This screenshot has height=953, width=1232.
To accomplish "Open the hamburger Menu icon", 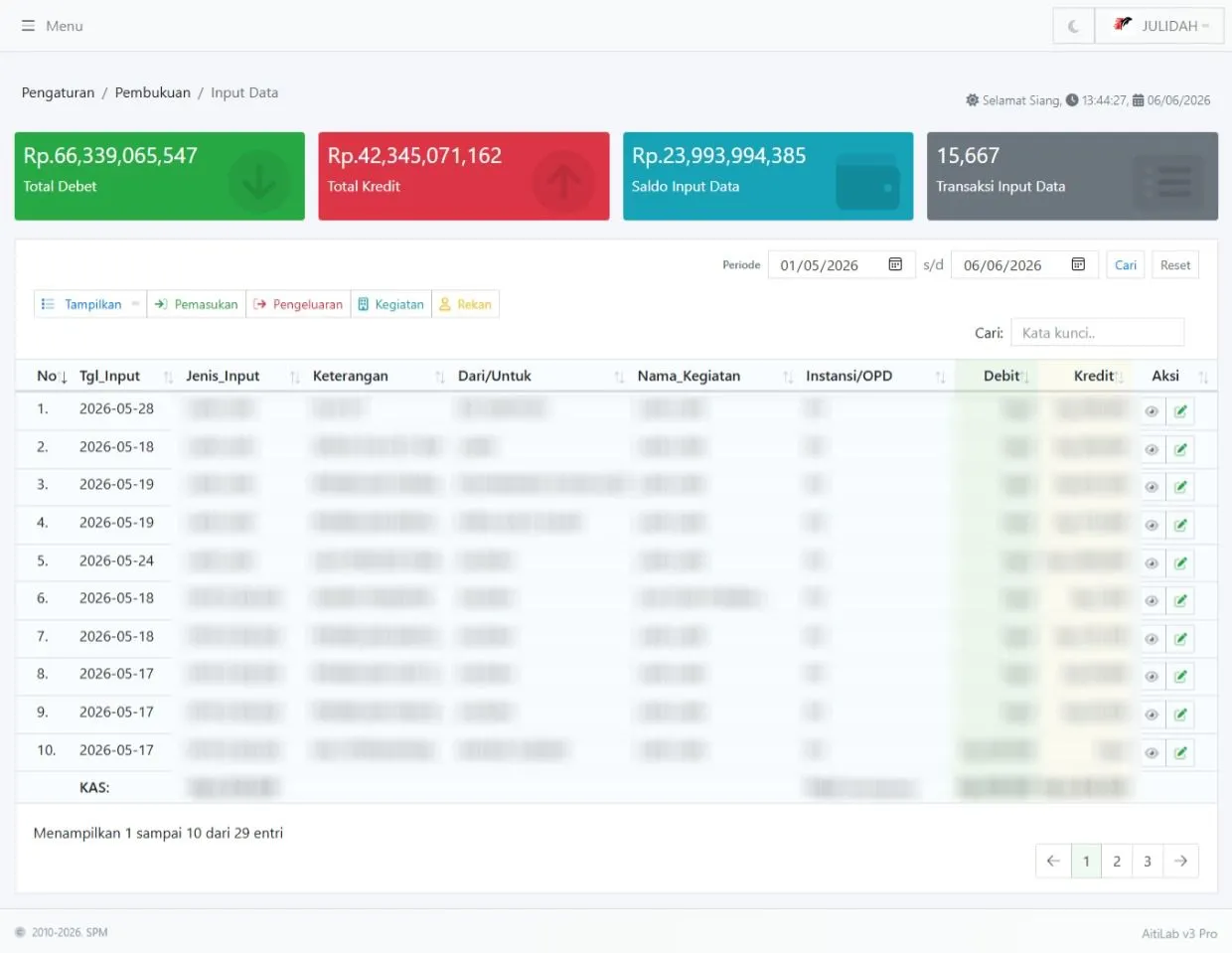I will pos(28,26).
